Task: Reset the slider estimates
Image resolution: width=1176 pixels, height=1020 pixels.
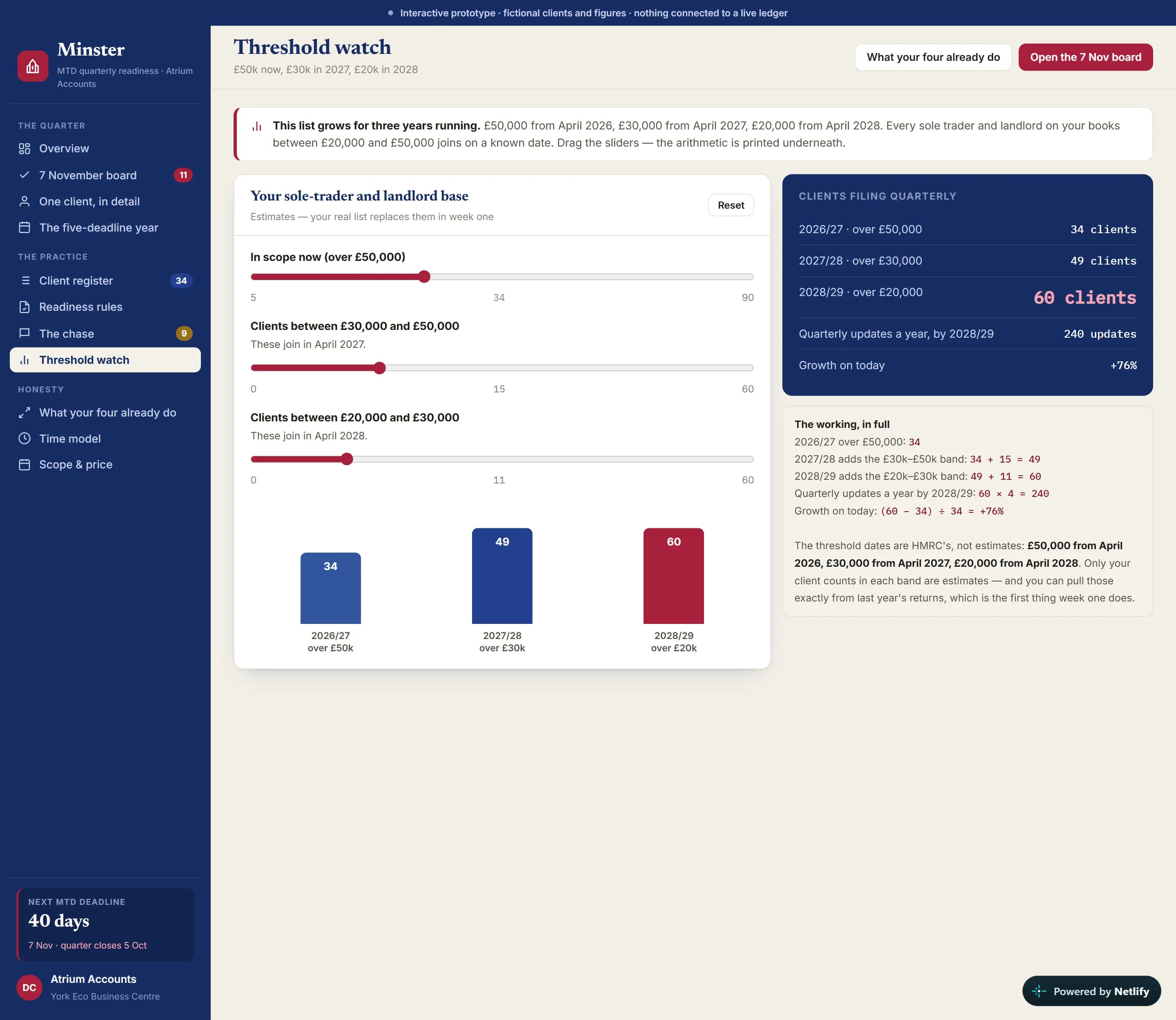Action: (731, 205)
